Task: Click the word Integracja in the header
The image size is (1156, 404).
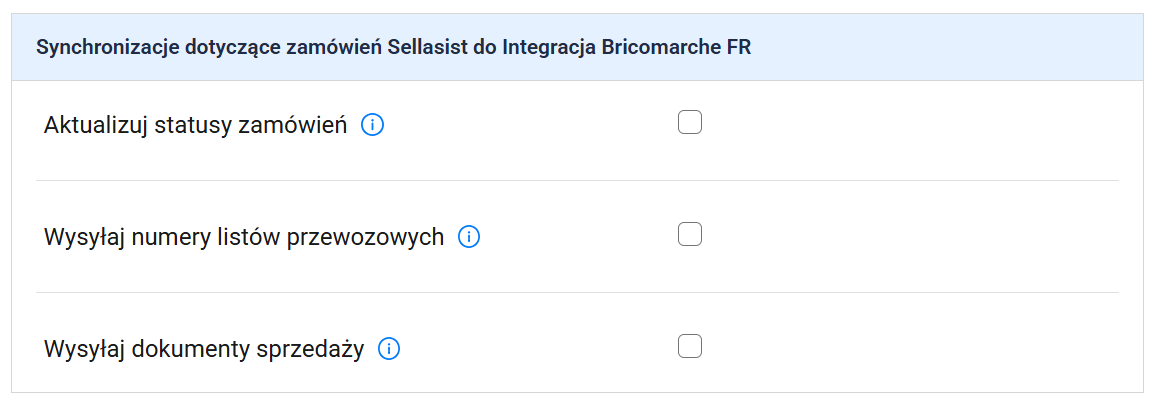Action: point(549,48)
